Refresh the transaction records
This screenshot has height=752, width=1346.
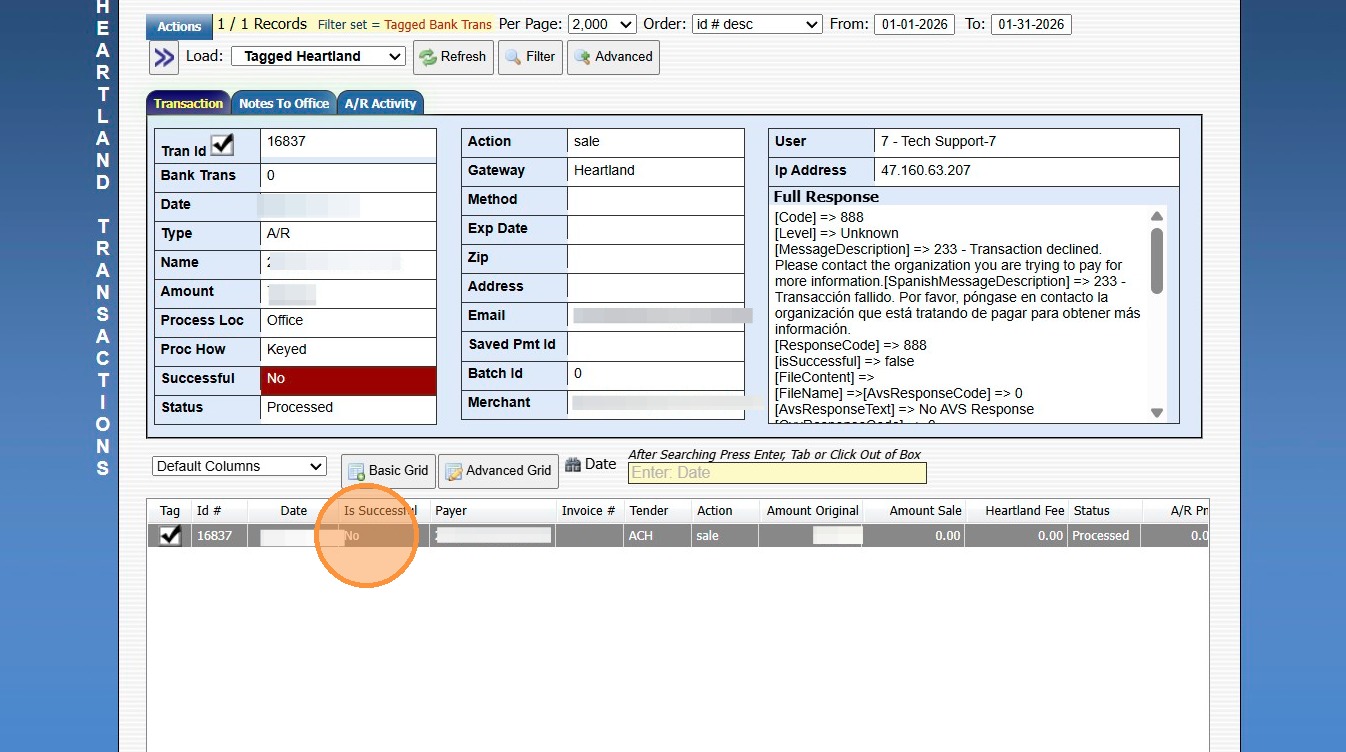click(x=453, y=57)
